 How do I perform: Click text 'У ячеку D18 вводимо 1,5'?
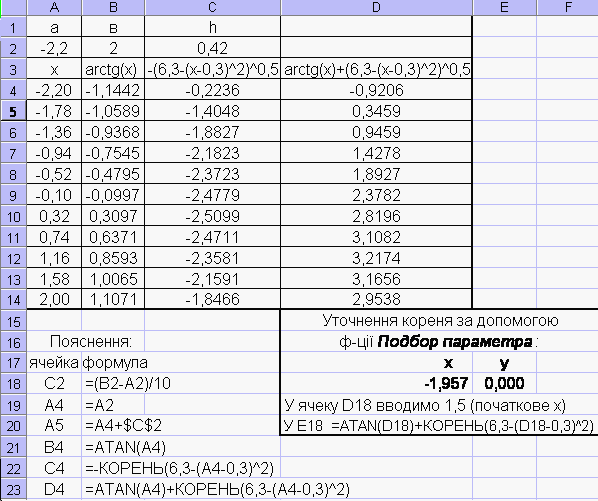[375, 405]
